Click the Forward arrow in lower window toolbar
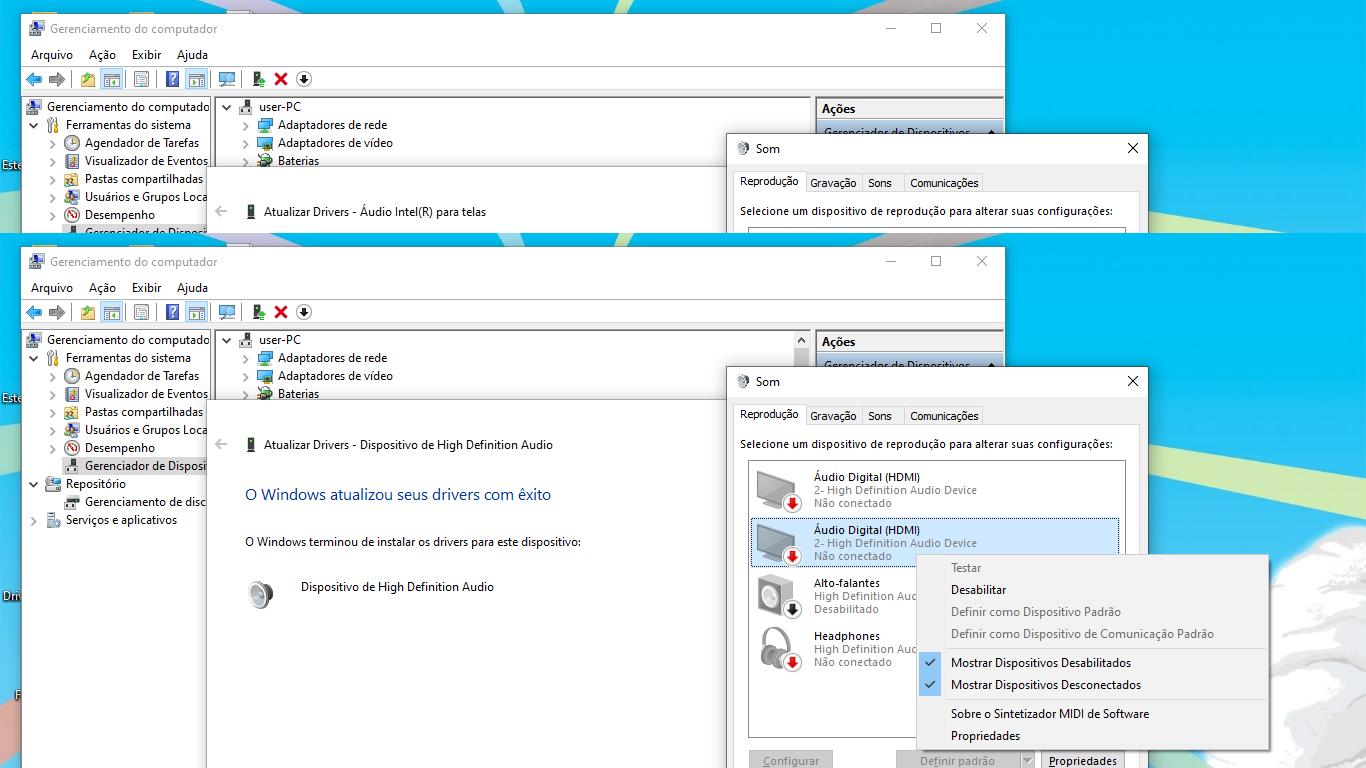Image resolution: width=1366 pixels, height=768 pixels. coord(57,312)
